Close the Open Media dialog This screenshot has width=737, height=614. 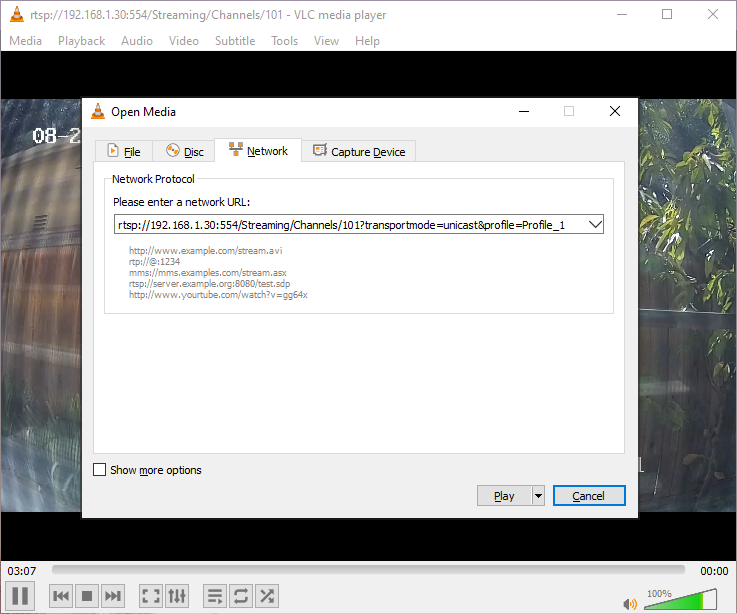click(x=615, y=111)
